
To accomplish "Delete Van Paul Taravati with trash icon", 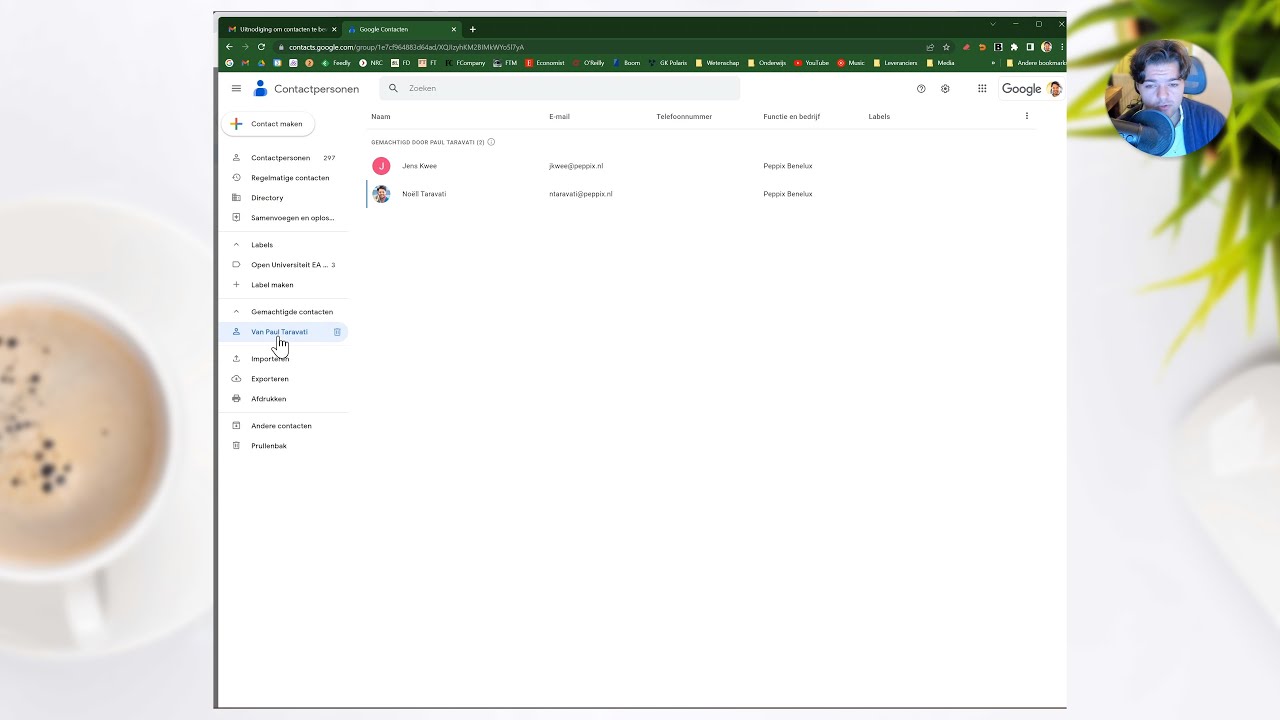I will [337, 332].
